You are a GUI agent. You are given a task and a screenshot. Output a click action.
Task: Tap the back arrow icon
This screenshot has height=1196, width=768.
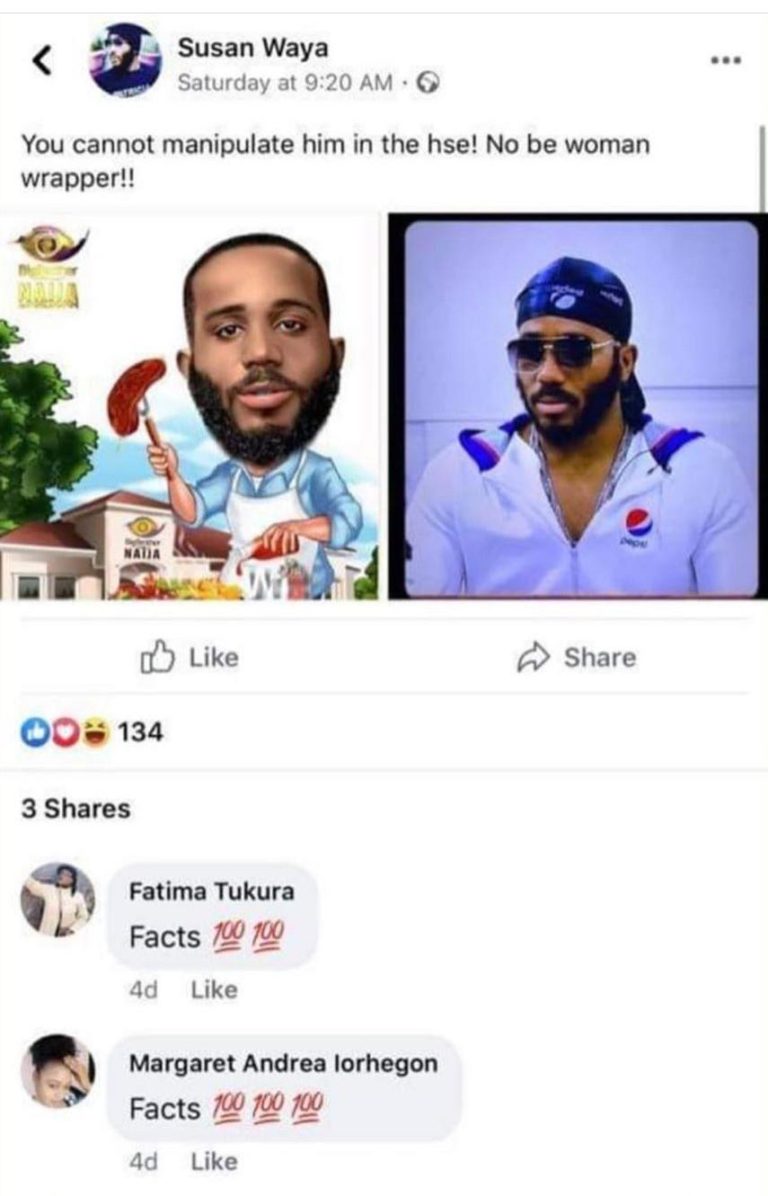coord(43,59)
